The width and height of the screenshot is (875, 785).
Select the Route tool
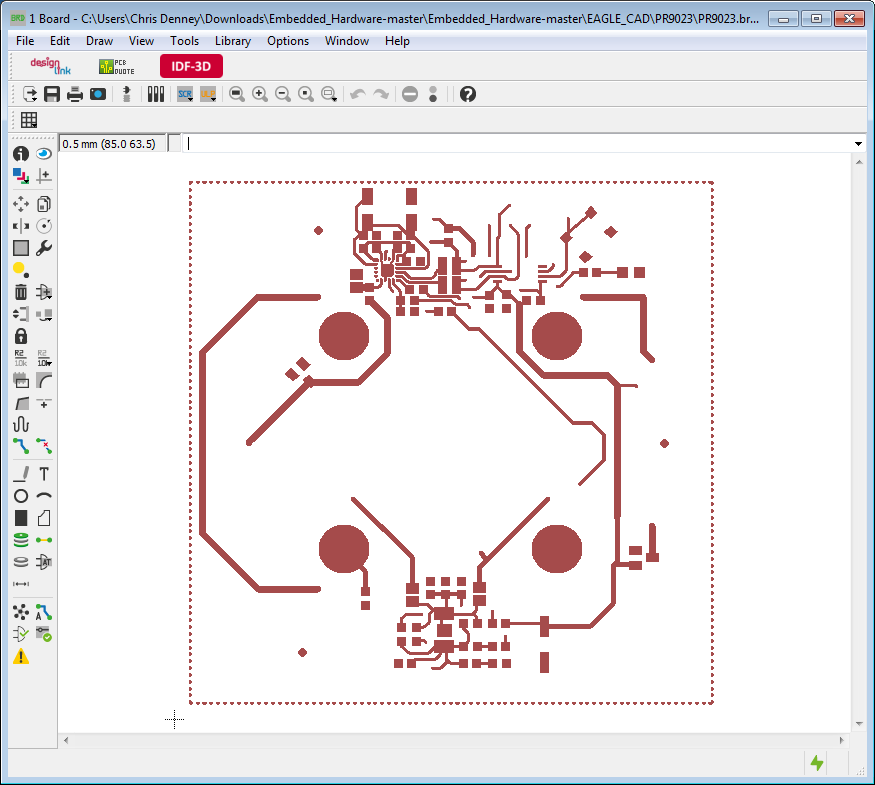click(x=21, y=446)
